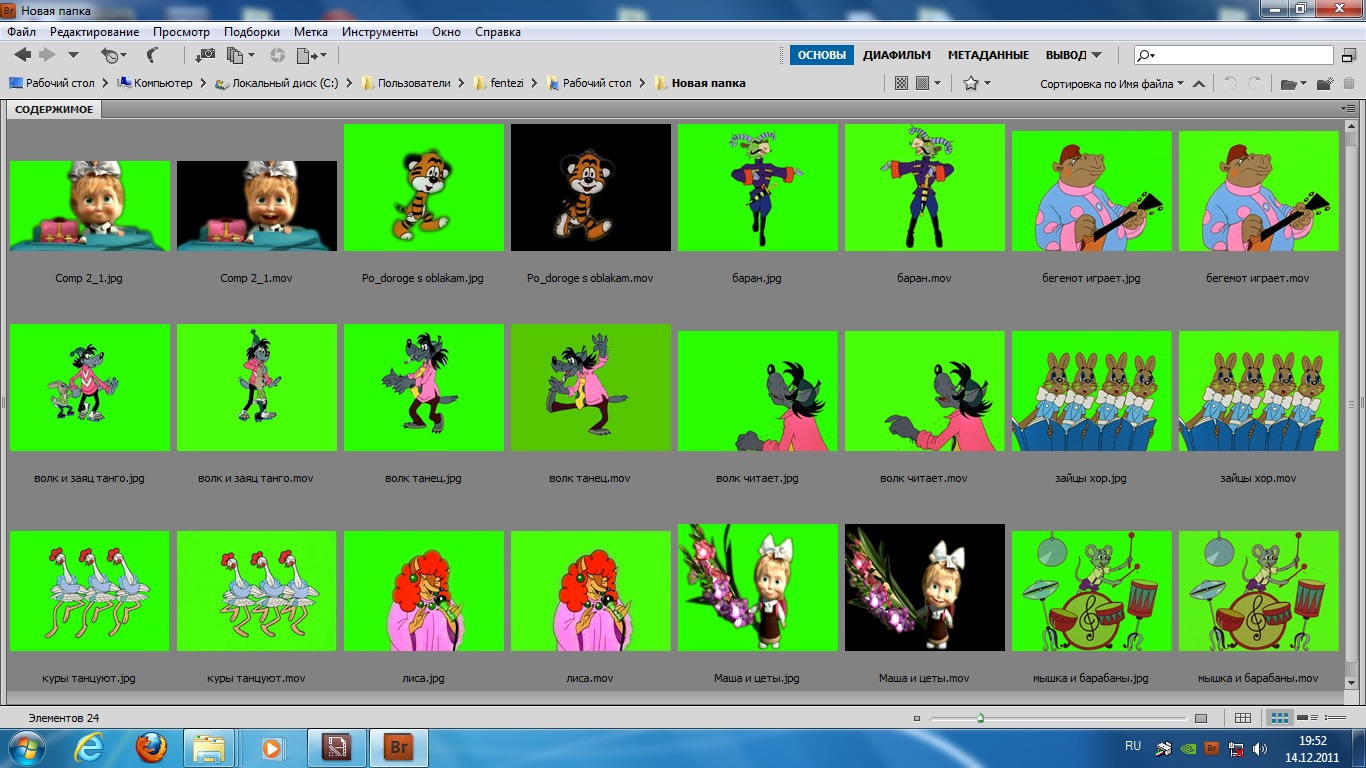Open the Окно menu
1366x768 pixels.
click(x=447, y=32)
